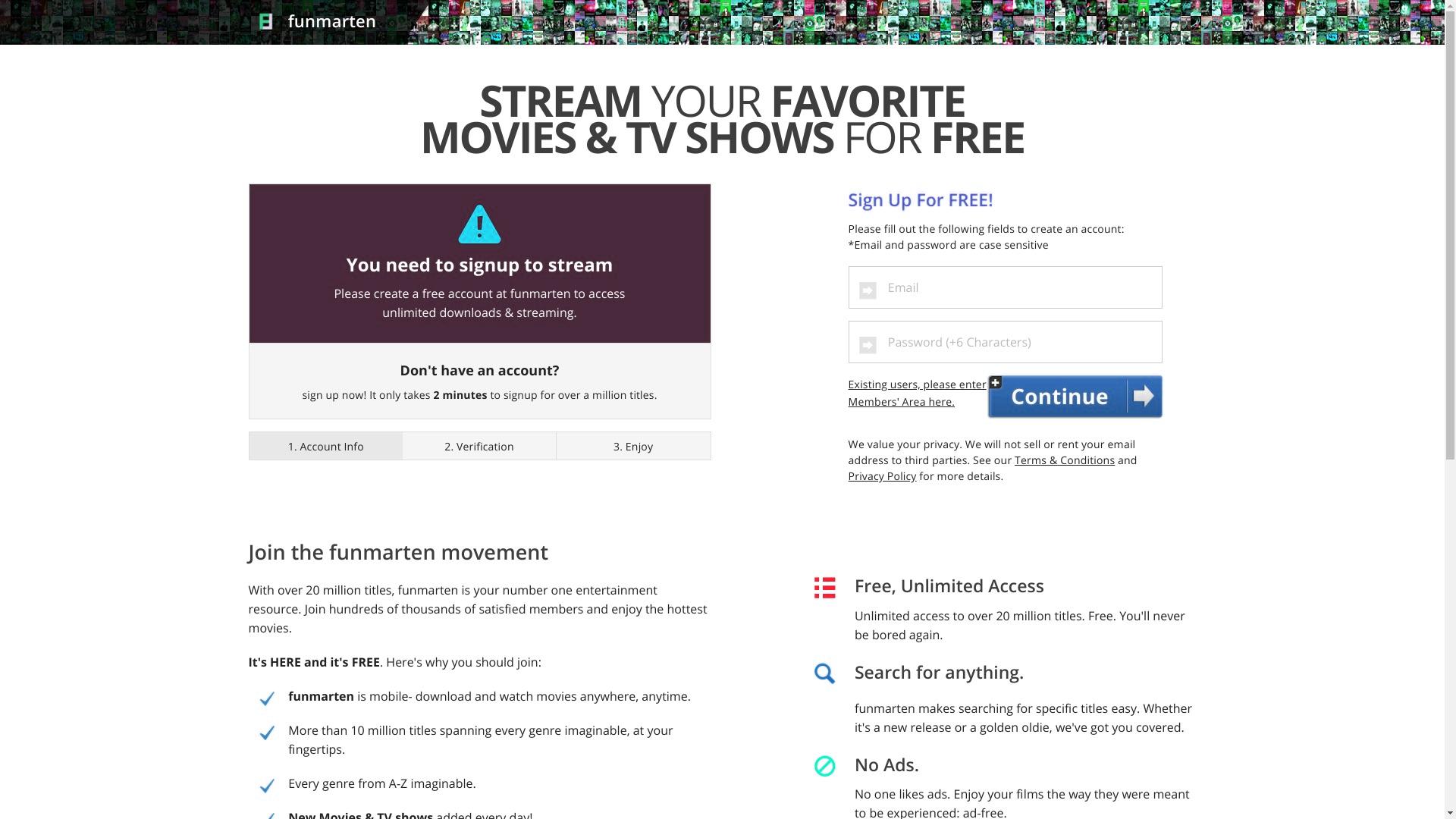Click the red list icon beside Free, Unlimited Access
This screenshot has height=819, width=1456.
[x=824, y=588]
